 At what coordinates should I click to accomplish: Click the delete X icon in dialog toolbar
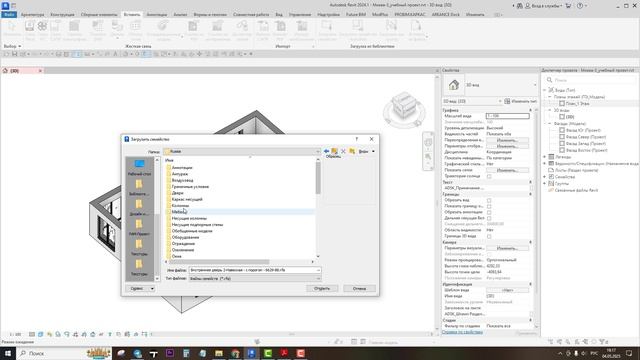(343, 151)
